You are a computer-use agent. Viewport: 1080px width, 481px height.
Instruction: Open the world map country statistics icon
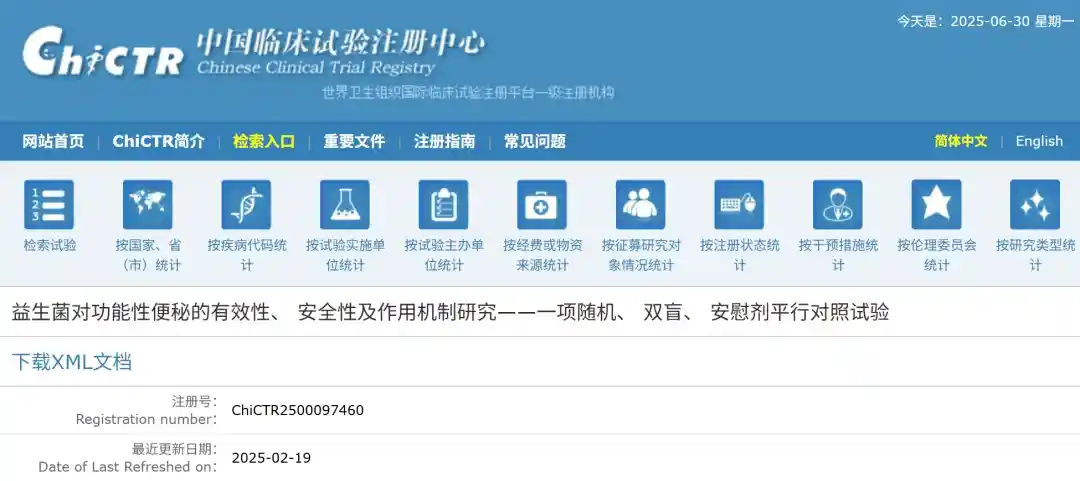coord(147,205)
